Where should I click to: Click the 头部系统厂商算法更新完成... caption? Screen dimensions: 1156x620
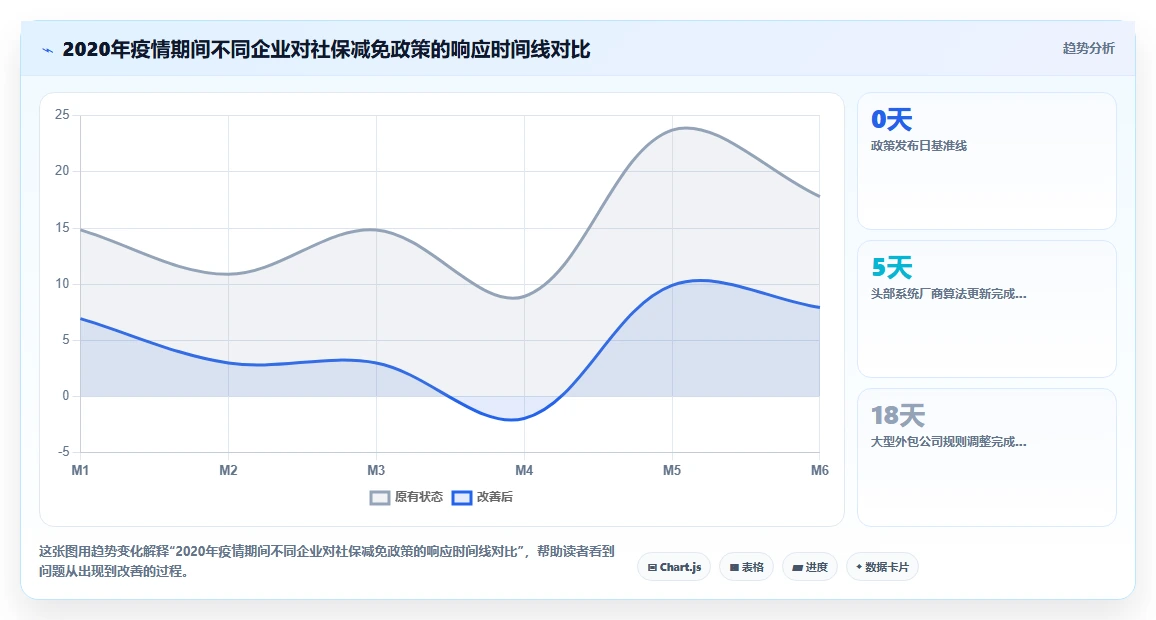(x=948, y=294)
